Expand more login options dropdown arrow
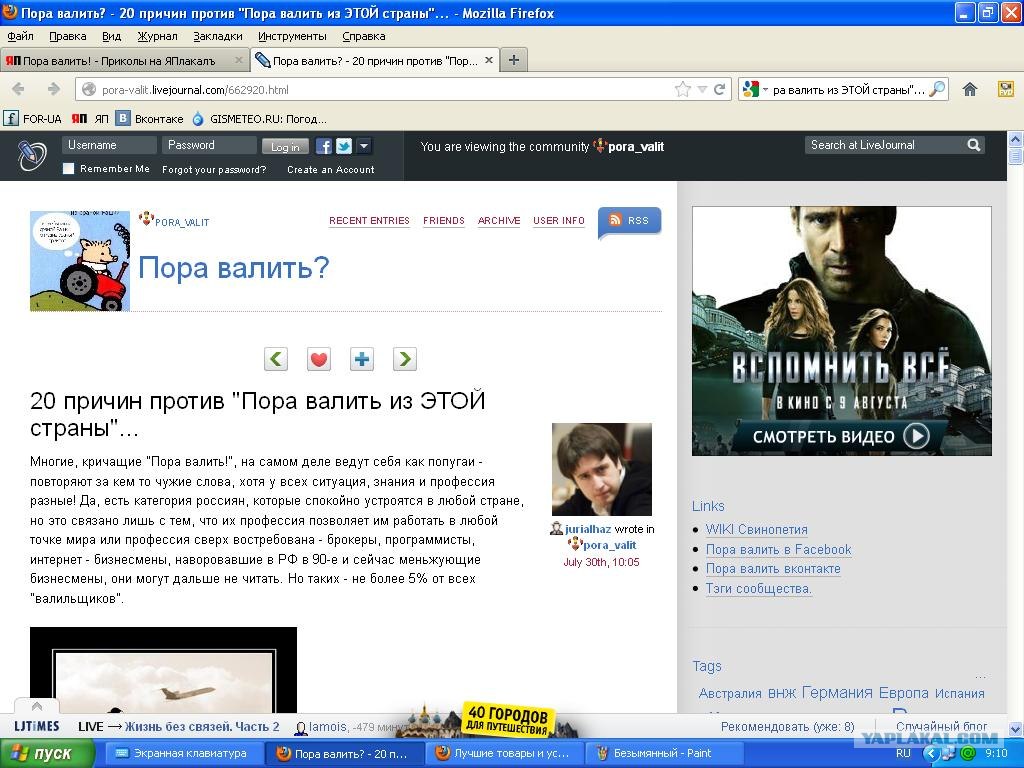The width and height of the screenshot is (1024, 768). tap(364, 146)
